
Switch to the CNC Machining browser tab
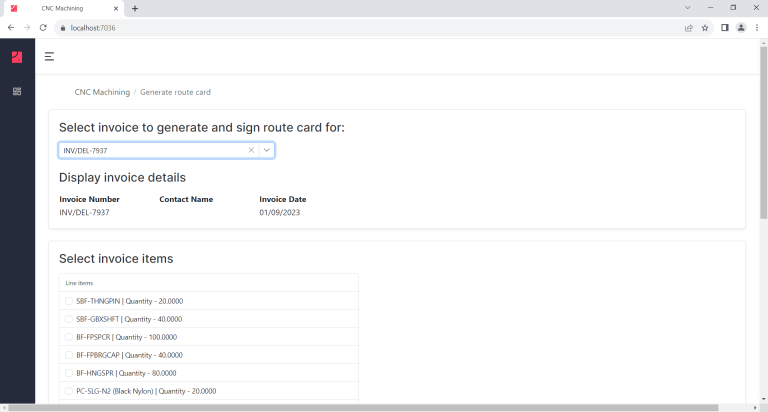(64, 8)
